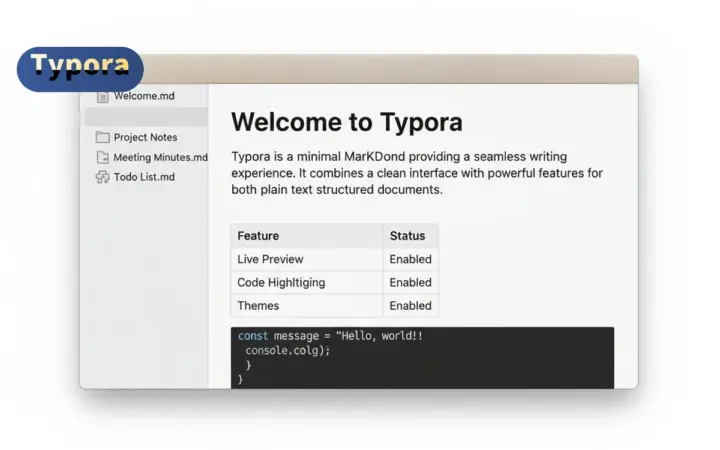Screen dimensions: 720x450
Task: Click the Welcome.md document icon
Action: coord(102,97)
